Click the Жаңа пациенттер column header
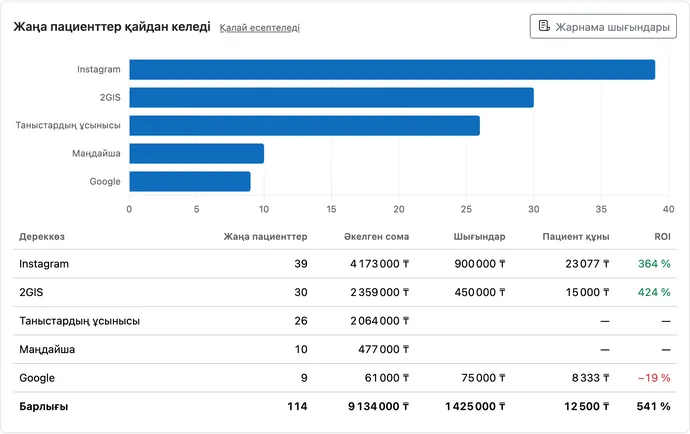Viewport: 690px width, 434px height. [265, 237]
